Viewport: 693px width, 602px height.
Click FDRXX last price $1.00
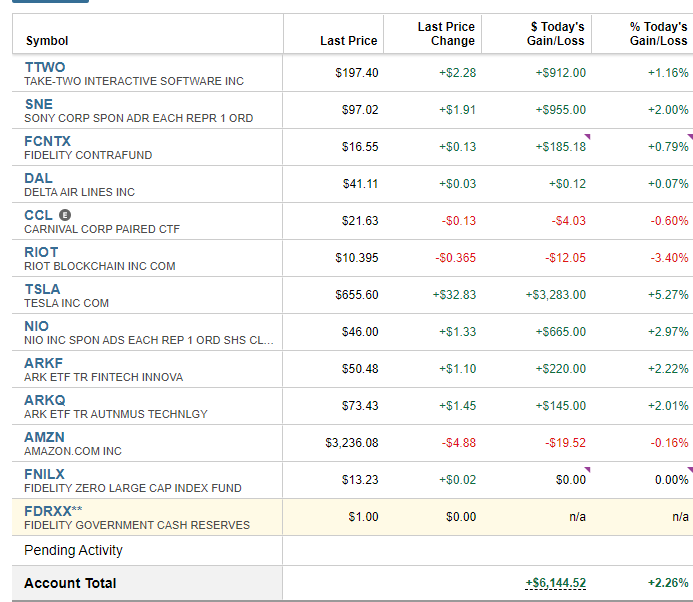pos(363,517)
